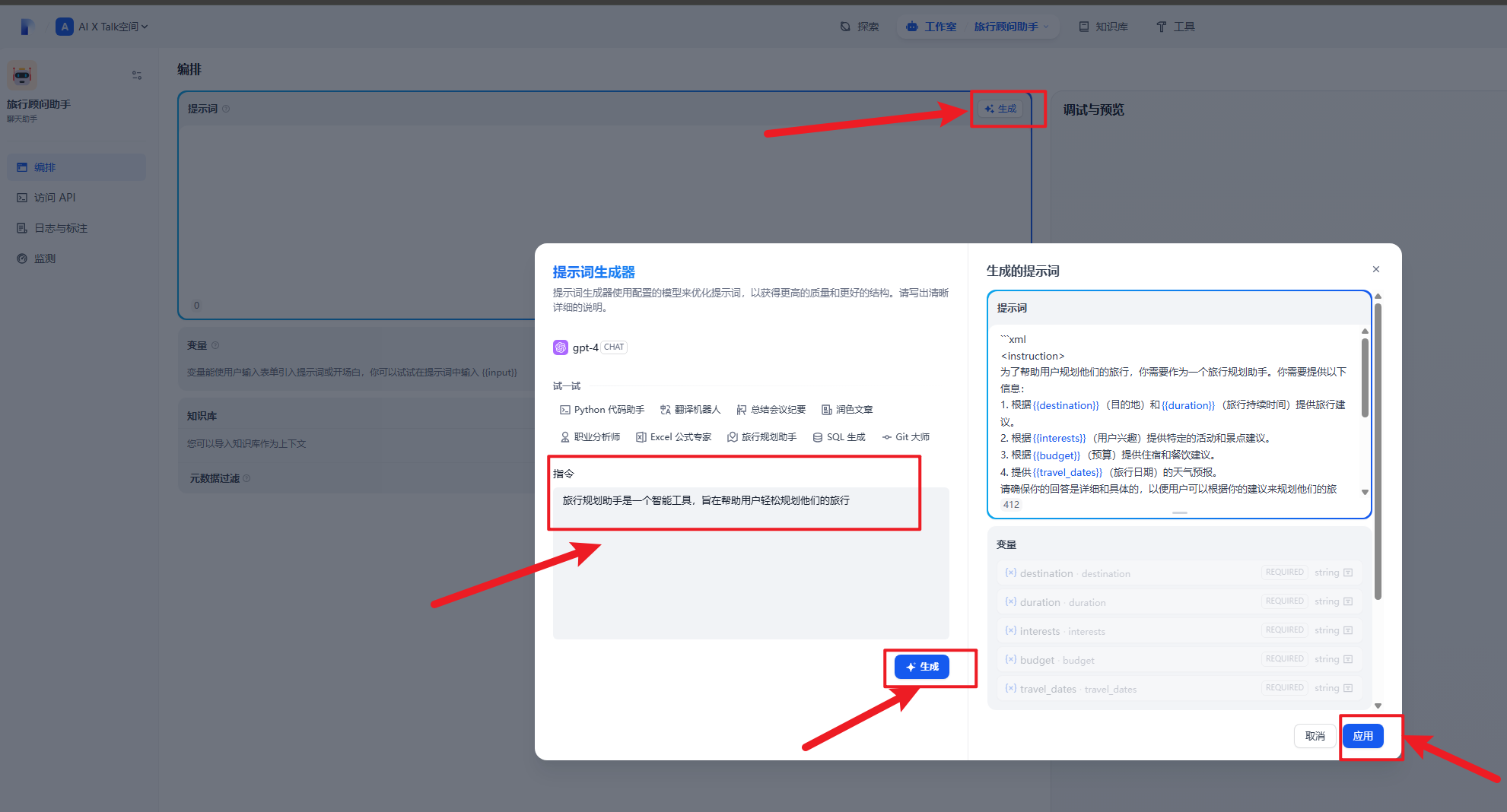
Task: Click the help icon next to 变量
Action: click(x=215, y=345)
